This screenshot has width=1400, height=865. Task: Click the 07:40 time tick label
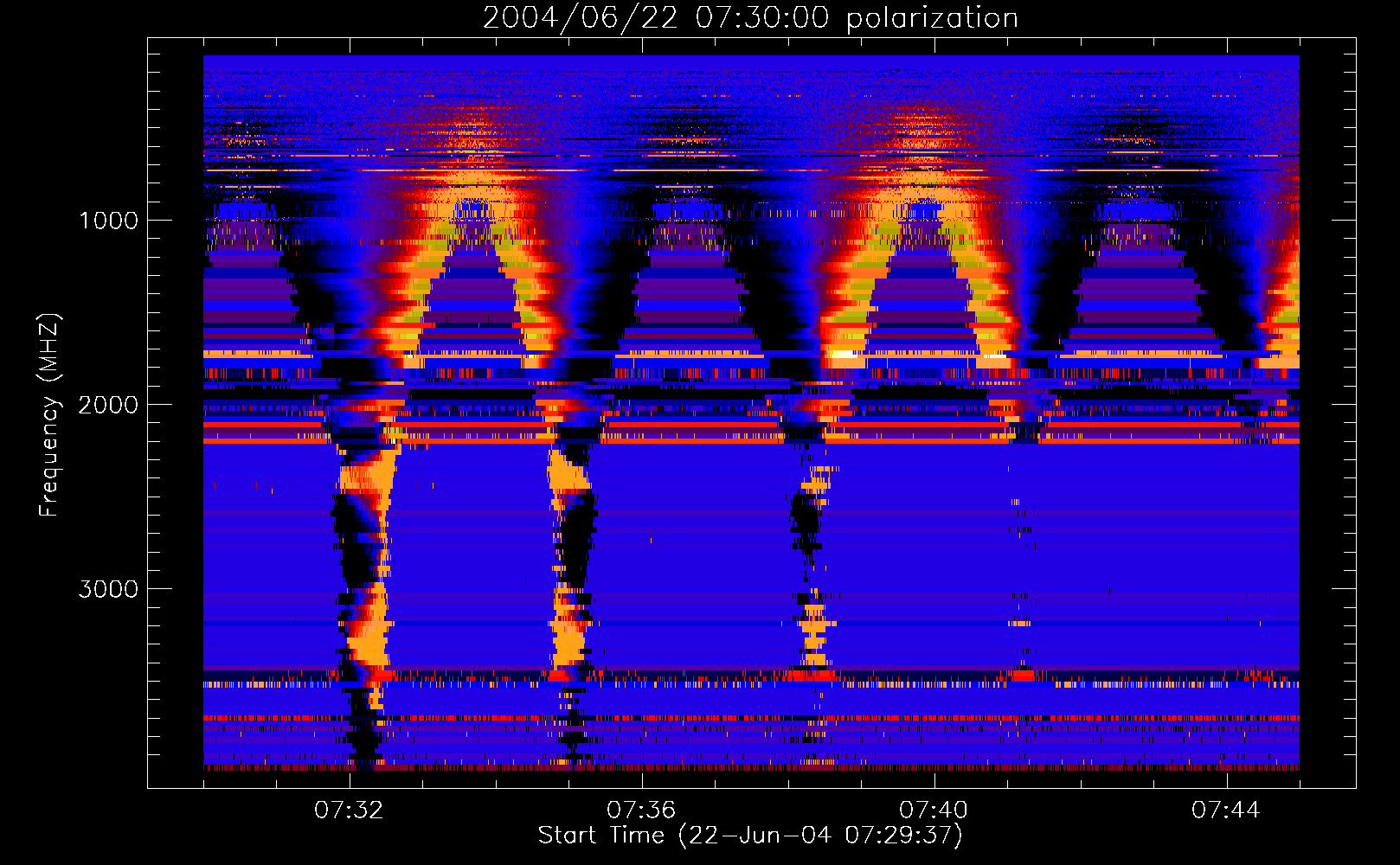tap(934, 811)
